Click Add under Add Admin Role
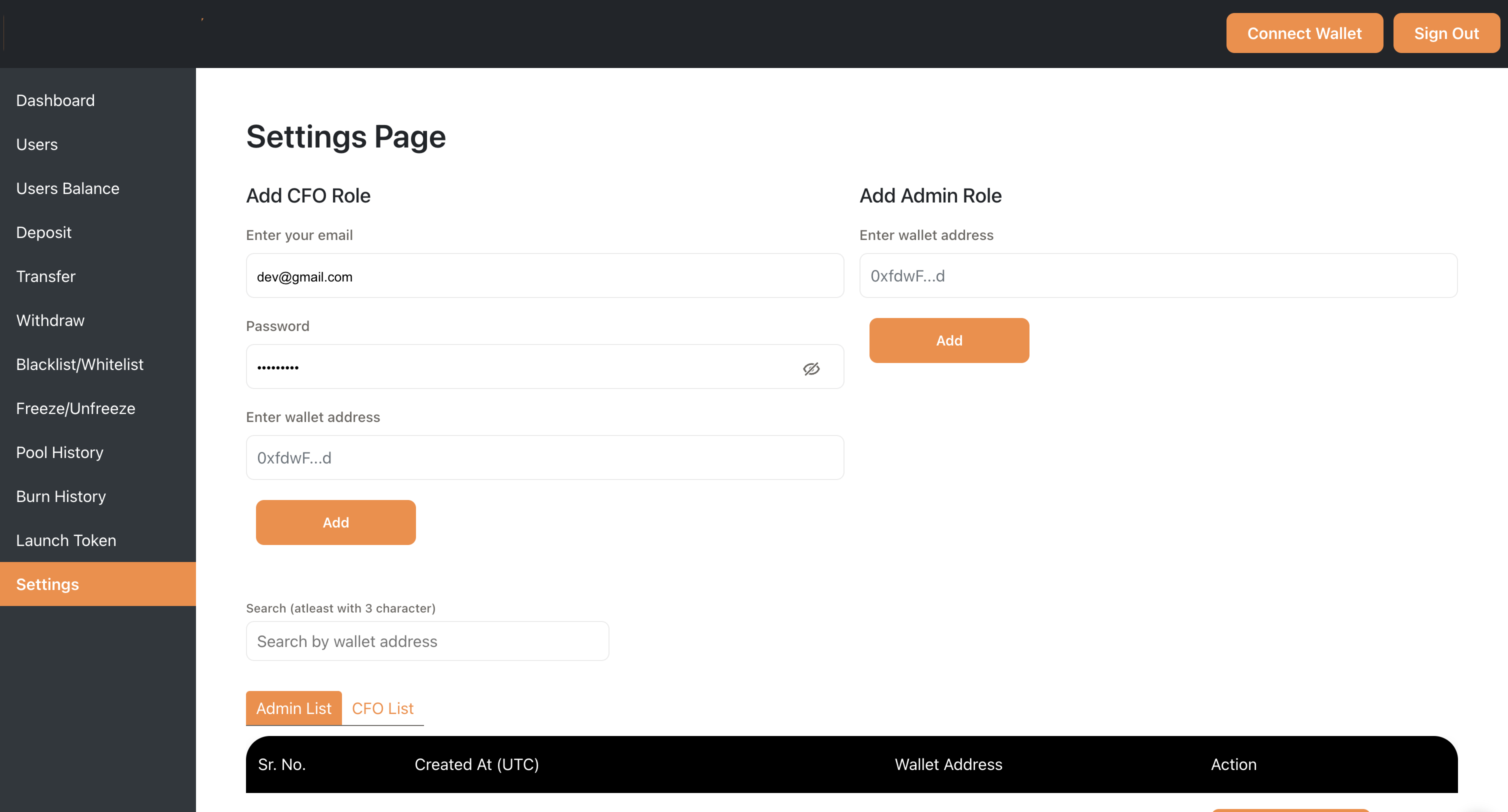This screenshot has width=1508, height=812. coord(949,340)
